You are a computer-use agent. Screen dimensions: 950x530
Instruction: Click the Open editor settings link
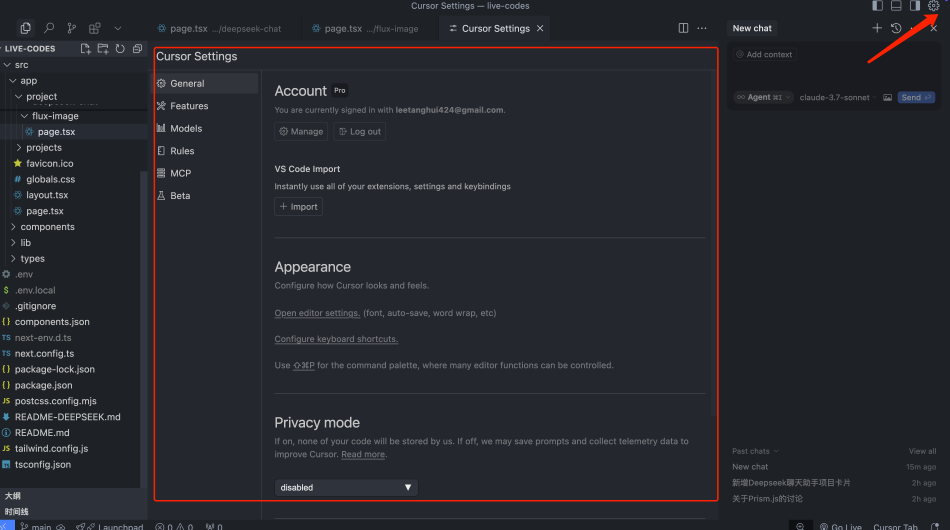click(317, 313)
